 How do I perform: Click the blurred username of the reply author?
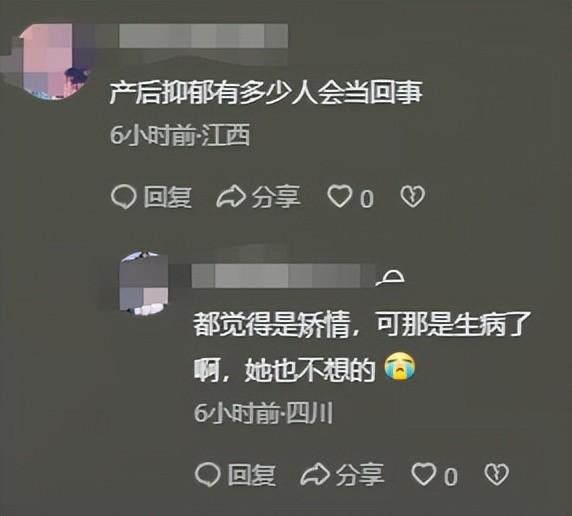(x=283, y=276)
